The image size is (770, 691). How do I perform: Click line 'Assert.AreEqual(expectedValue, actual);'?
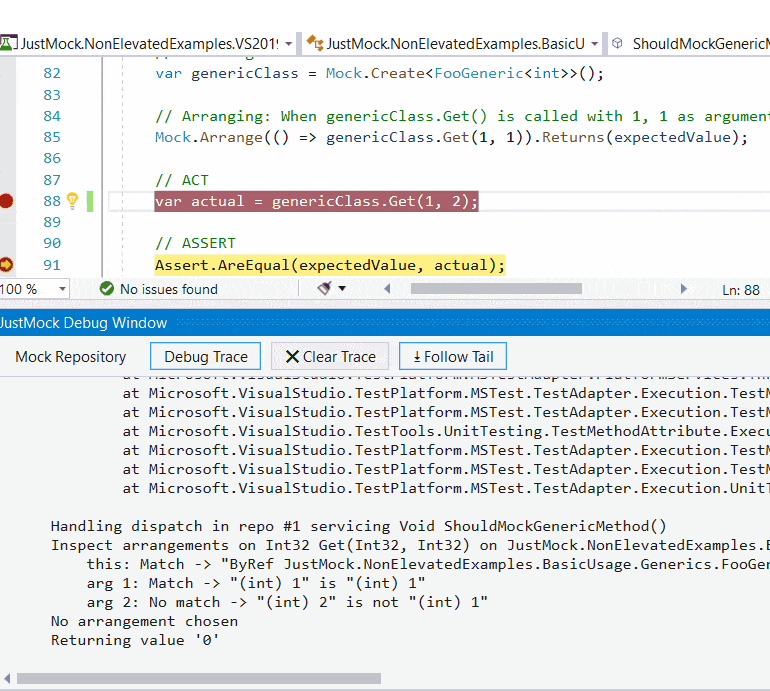pyautogui.click(x=330, y=265)
